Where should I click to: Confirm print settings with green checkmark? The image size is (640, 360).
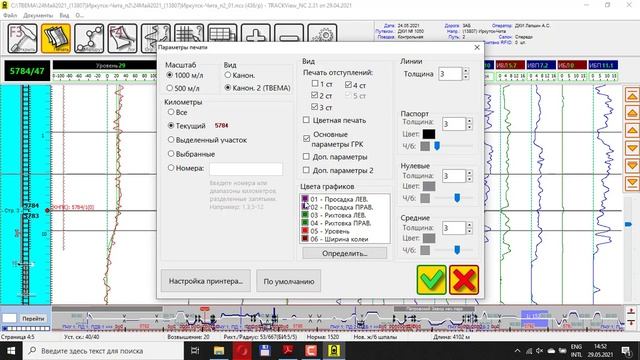[431, 280]
